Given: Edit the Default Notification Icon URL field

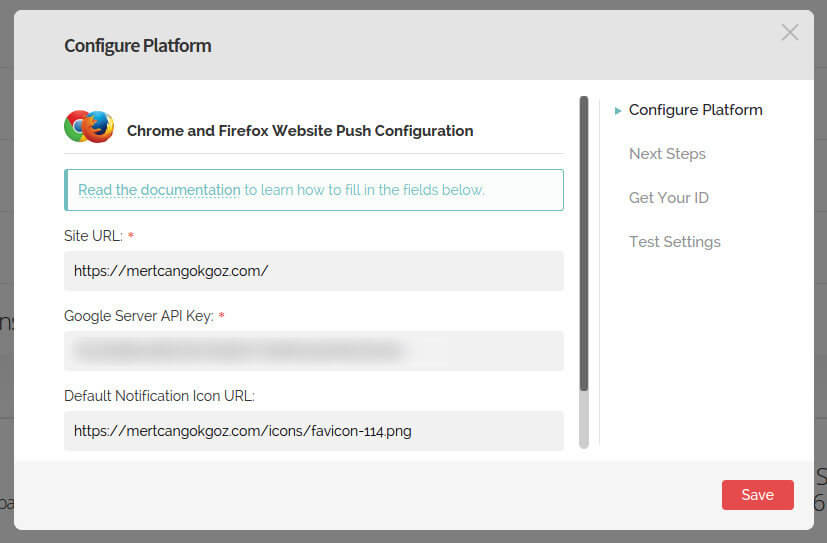Looking at the screenshot, I should click(x=314, y=431).
